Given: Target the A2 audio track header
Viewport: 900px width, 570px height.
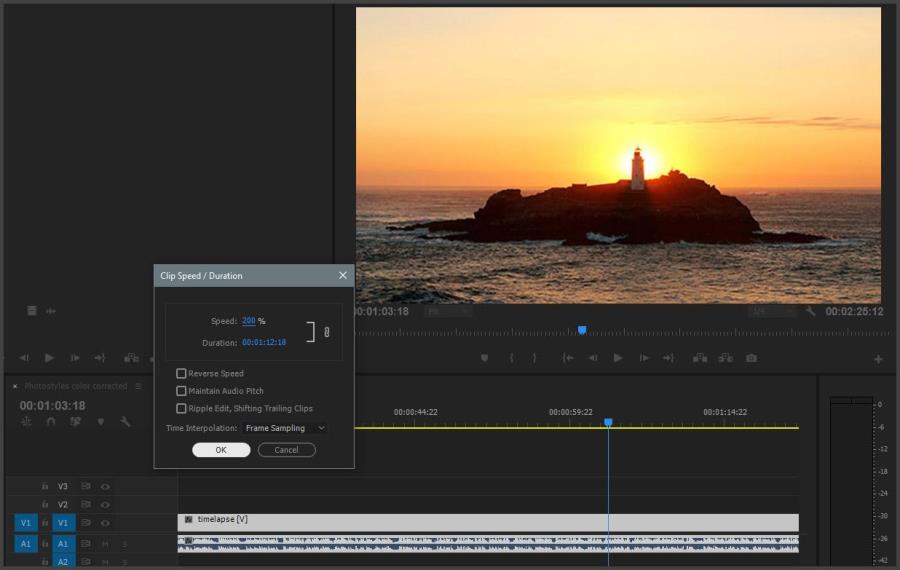Looking at the screenshot, I should (x=63, y=562).
